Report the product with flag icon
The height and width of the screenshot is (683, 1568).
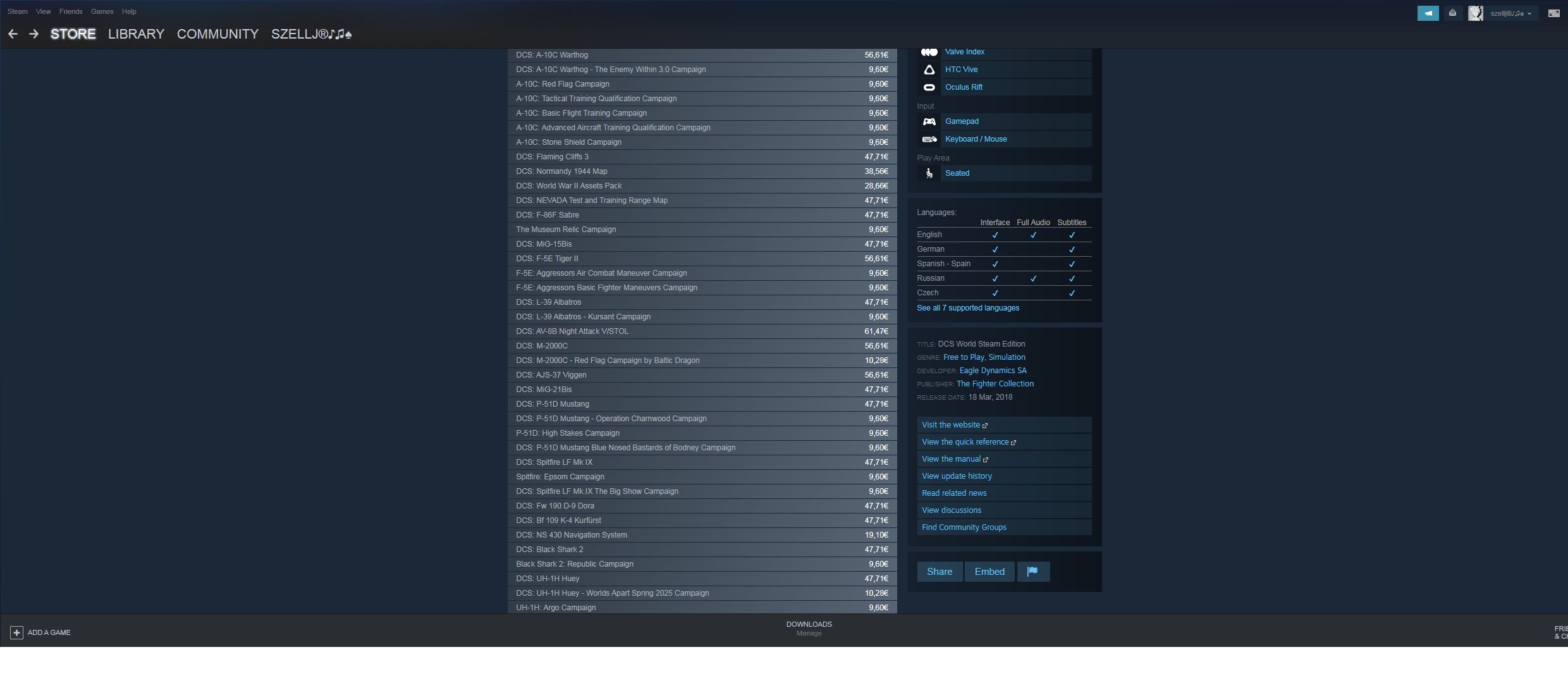(1033, 572)
